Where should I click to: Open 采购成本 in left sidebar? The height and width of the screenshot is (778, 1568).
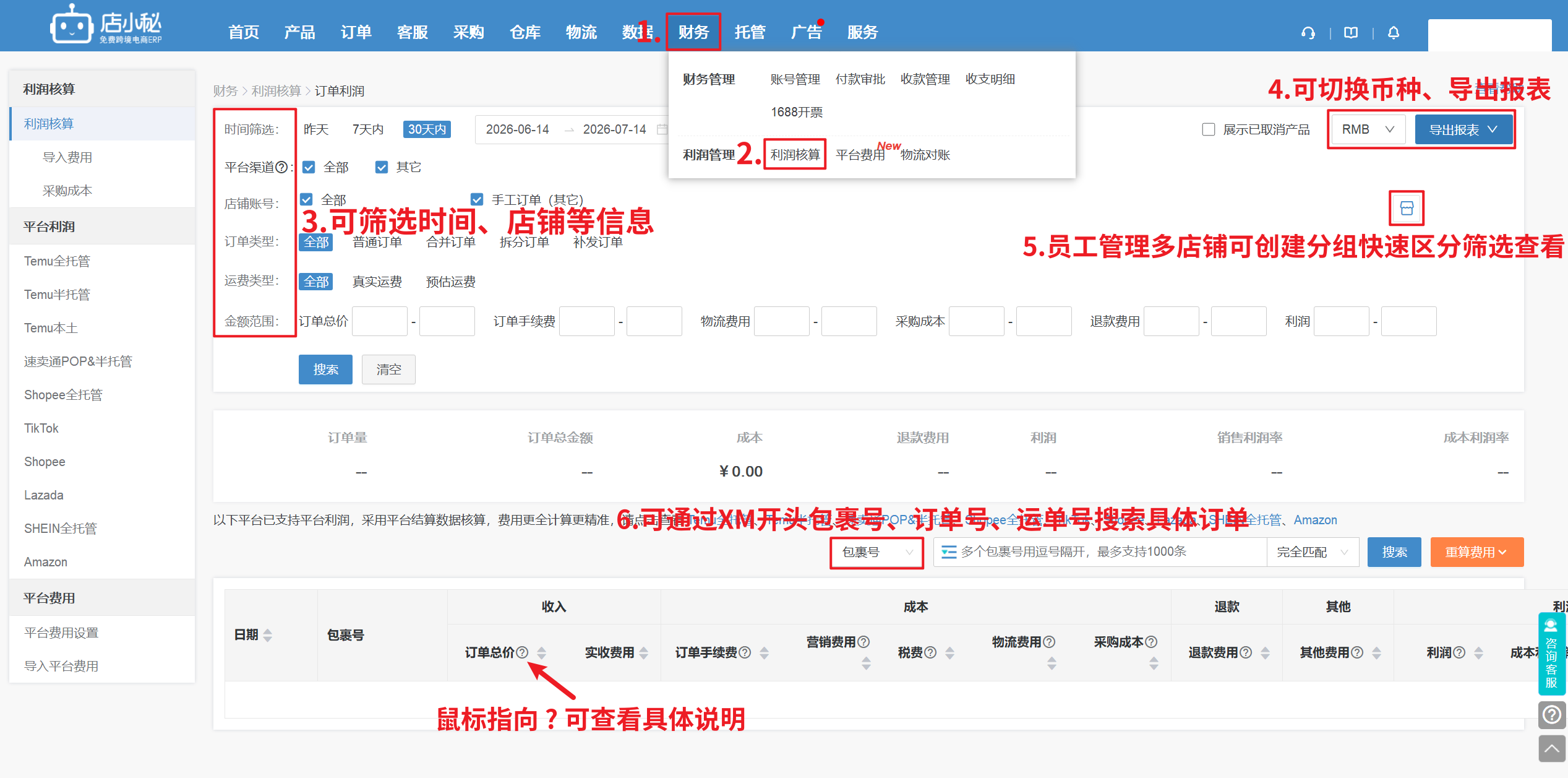67,191
